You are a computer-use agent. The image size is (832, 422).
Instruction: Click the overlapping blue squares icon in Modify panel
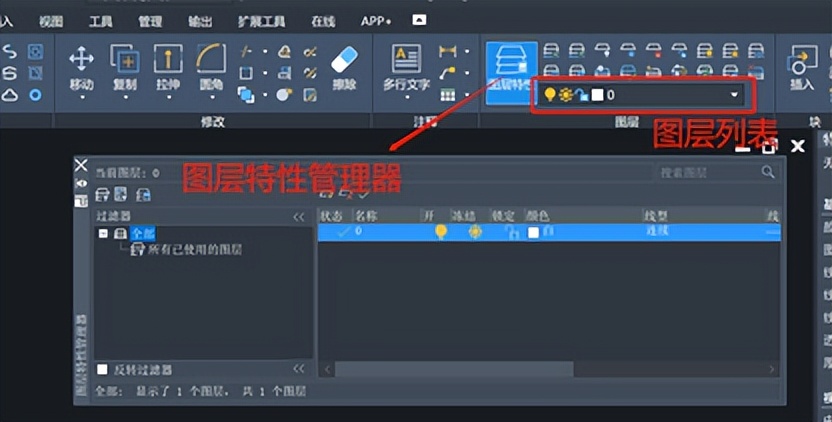pos(246,95)
